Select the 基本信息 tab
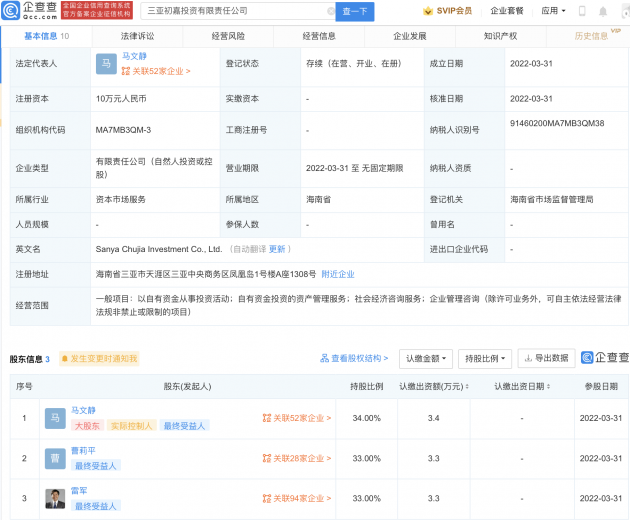 click(47, 36)
